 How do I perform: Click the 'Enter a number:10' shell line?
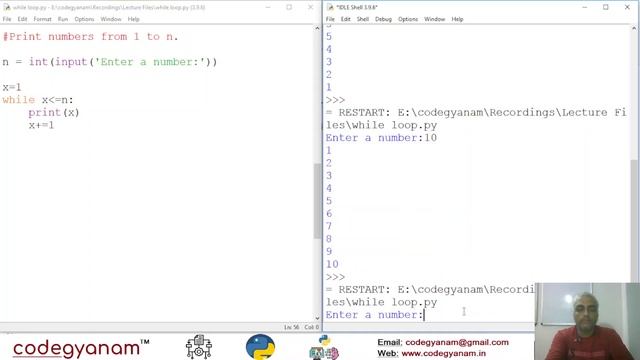pyautogui.click(x=381, y=138)
